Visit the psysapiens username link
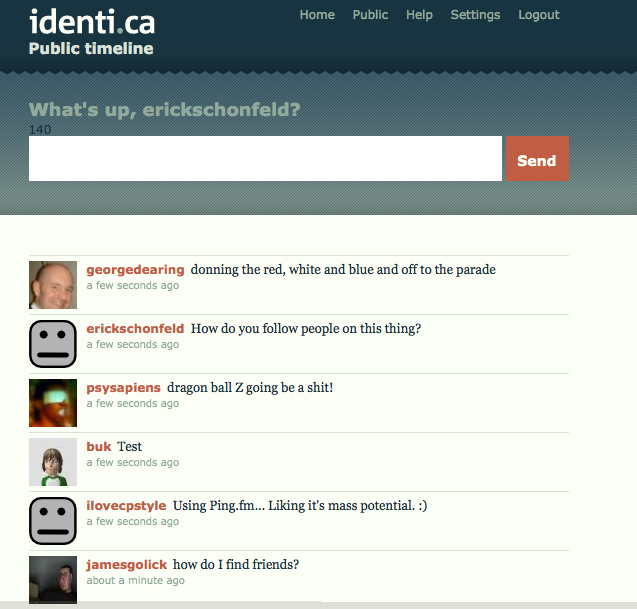 coord(123,388)
